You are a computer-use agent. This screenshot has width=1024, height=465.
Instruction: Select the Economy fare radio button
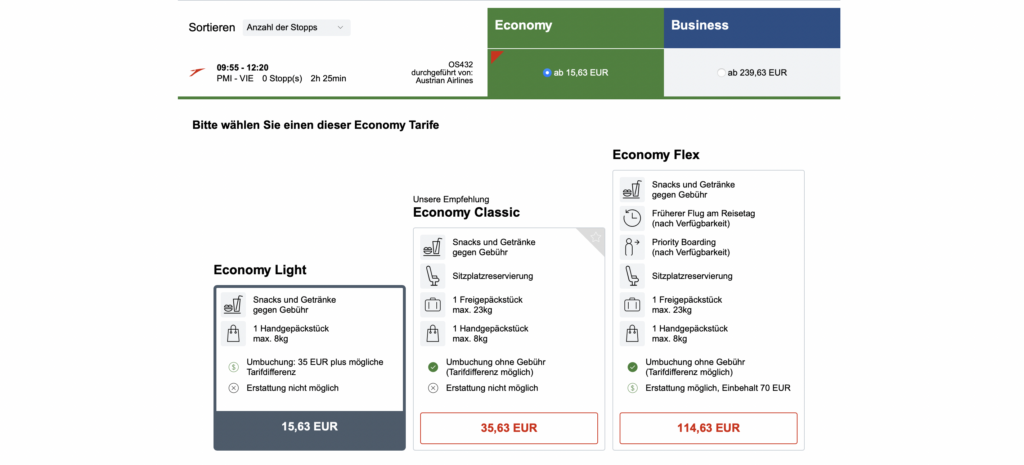(546, 72)
